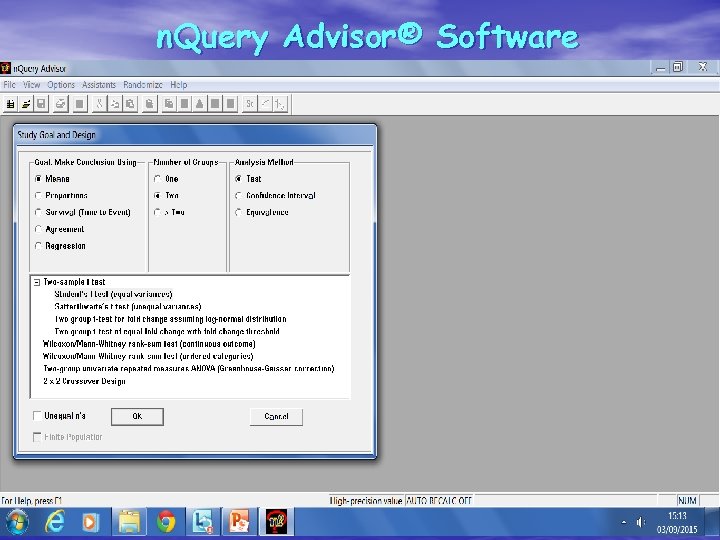Click the curve plot toolbar icon
This screenshot has height=540, width=720.
tap(265, 104)
